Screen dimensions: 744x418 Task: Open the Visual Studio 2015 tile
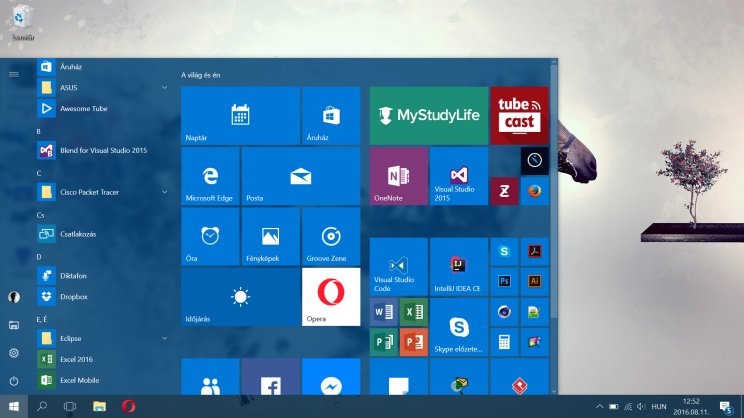(x=458, y=176)
